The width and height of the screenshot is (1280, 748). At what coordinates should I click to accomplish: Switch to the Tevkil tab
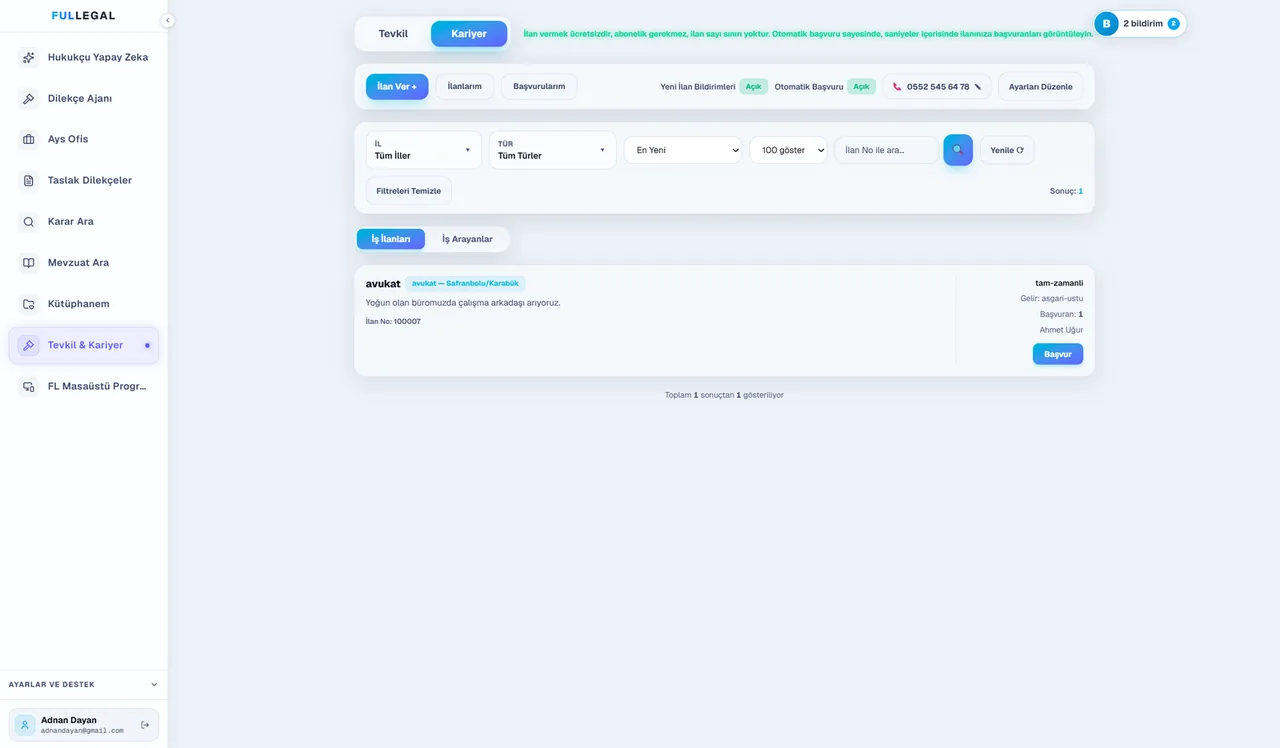pos(393,34)
